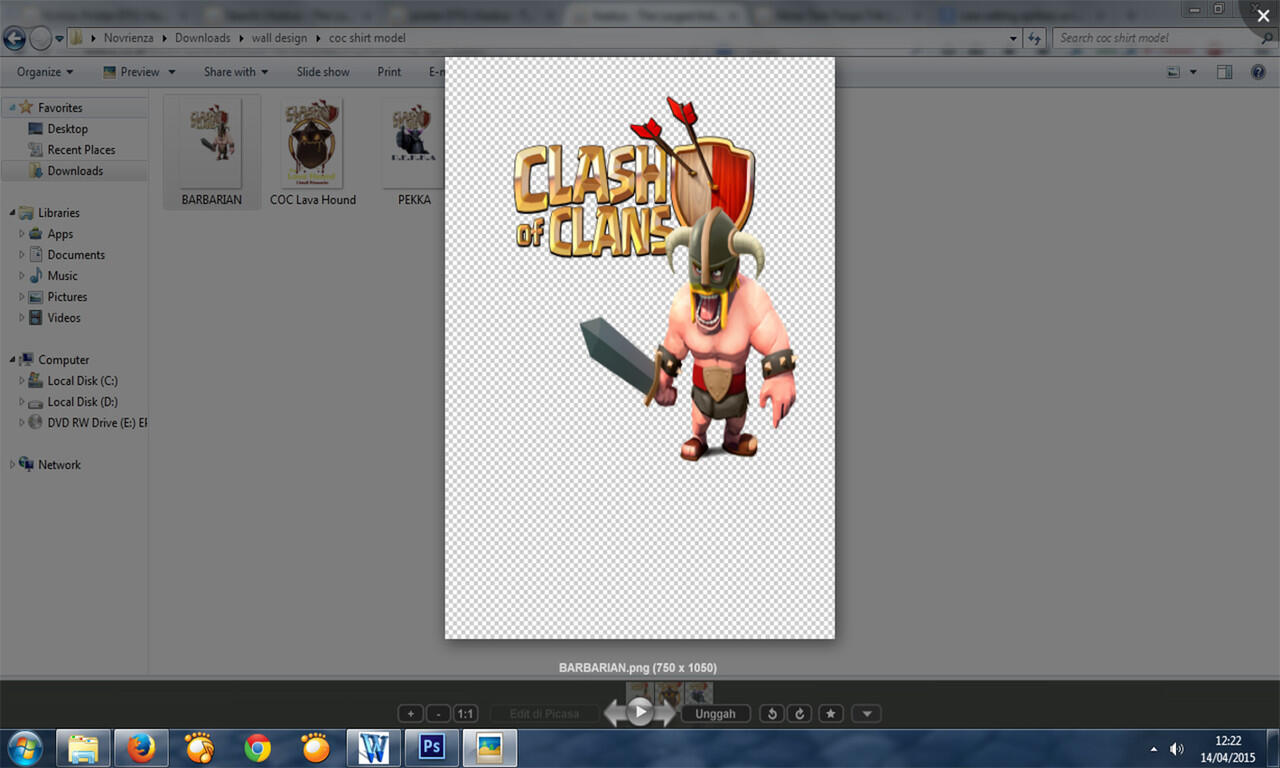The height and width of the screenshot is (768, 1280).
Task: Open the Preview dropdown arrow
Action: pos(172,72)
